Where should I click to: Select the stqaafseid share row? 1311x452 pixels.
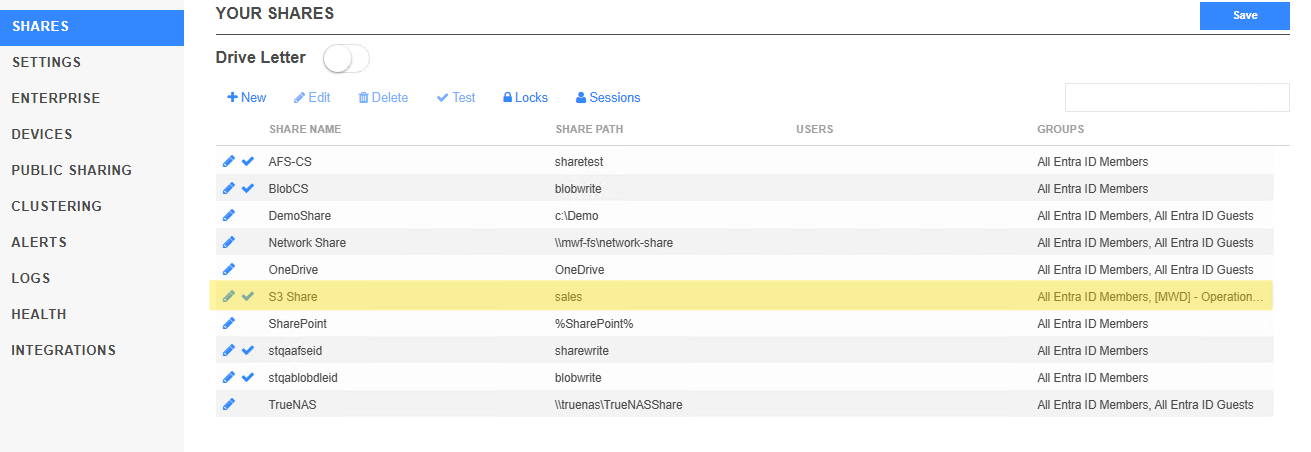click(744, 350)
